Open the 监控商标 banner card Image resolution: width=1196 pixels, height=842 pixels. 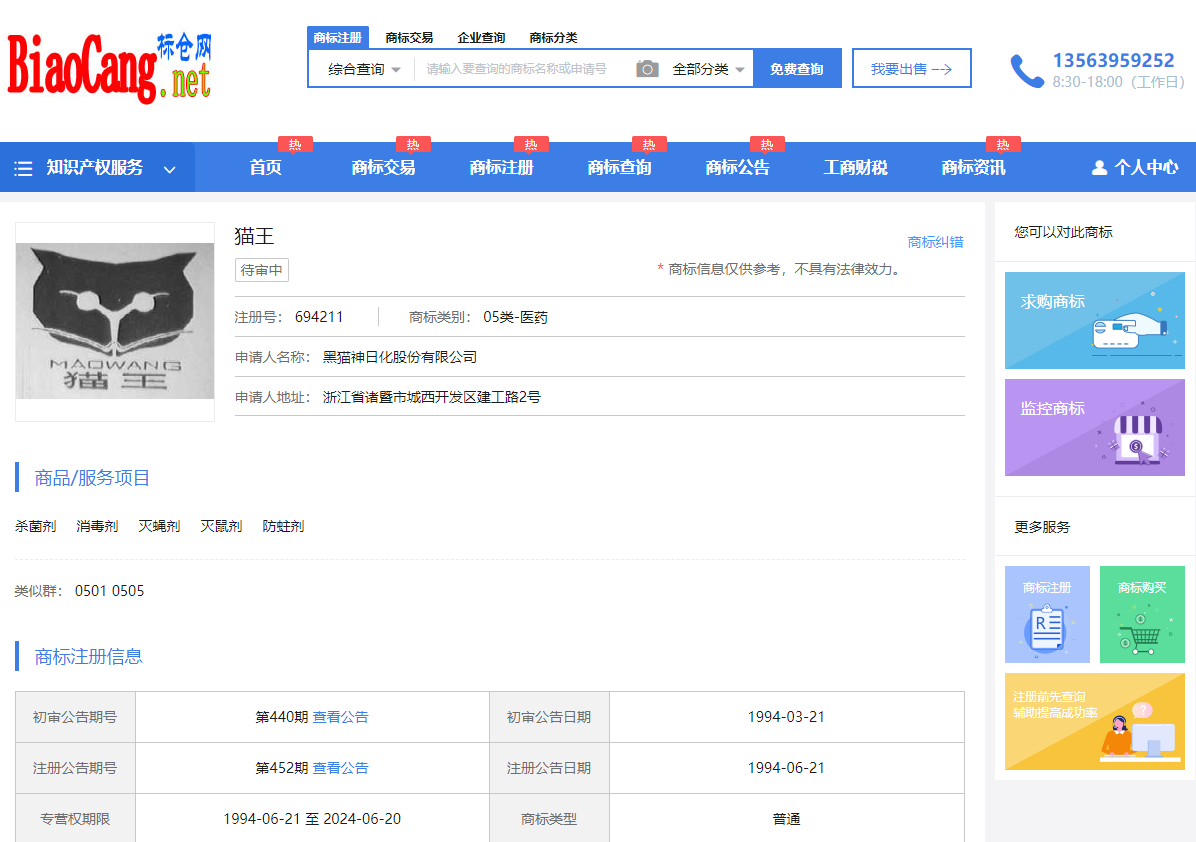pyautogui.click(x=1095, y=427)
